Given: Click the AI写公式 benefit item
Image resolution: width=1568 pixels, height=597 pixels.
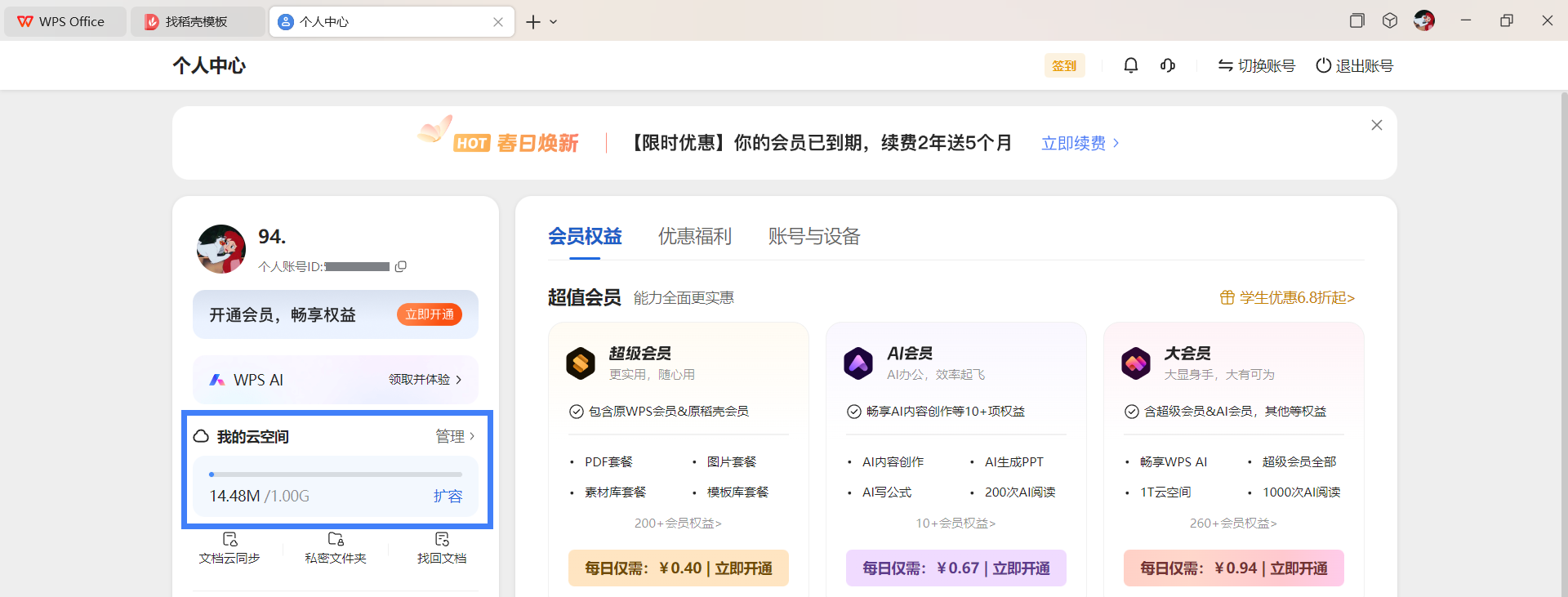Looking at the screenshot, I should click(887, 492).
